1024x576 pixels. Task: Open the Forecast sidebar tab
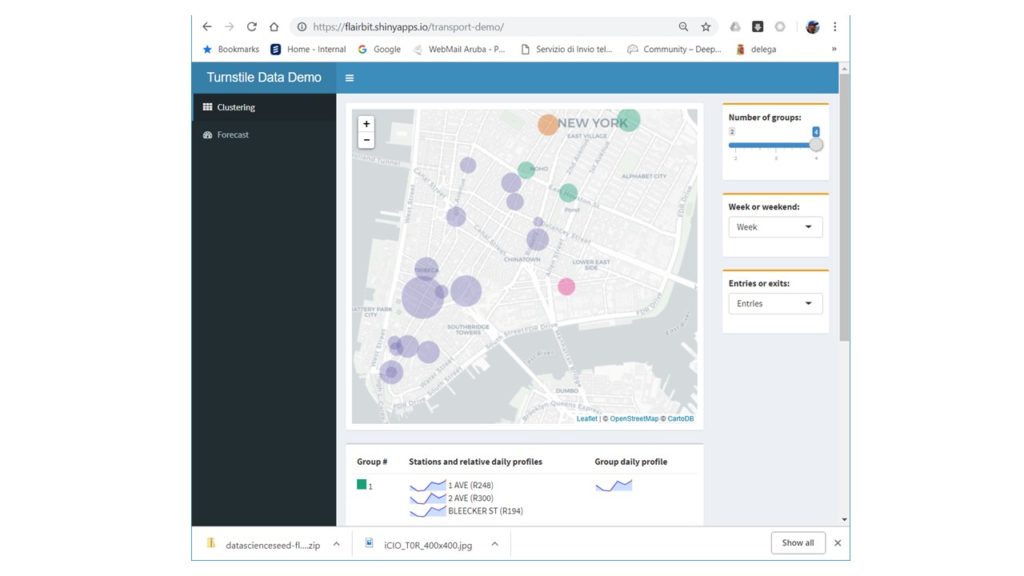264,135
